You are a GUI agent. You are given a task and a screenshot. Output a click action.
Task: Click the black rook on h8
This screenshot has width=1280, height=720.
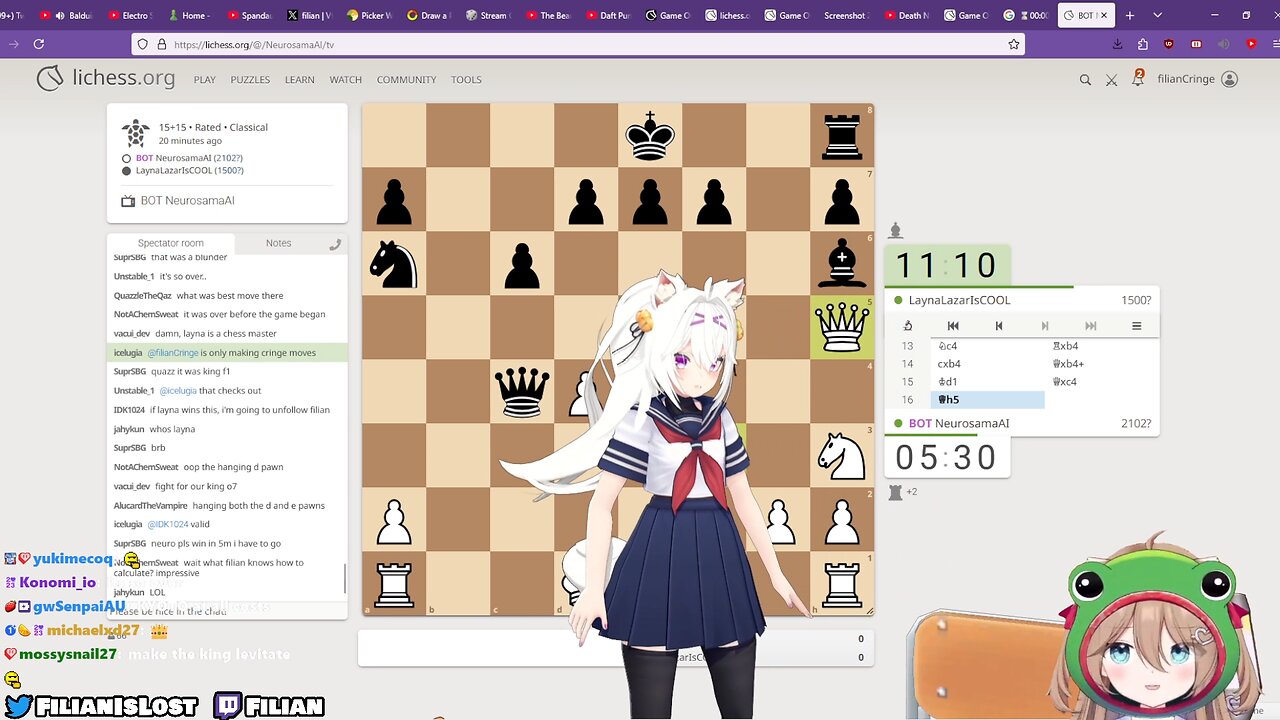coord(842,135)
